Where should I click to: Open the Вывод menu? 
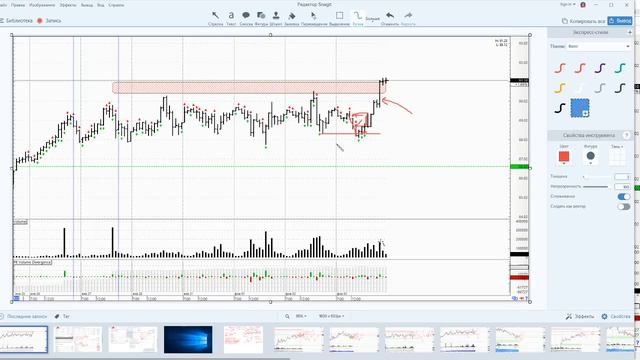click(x=87, y=5)
